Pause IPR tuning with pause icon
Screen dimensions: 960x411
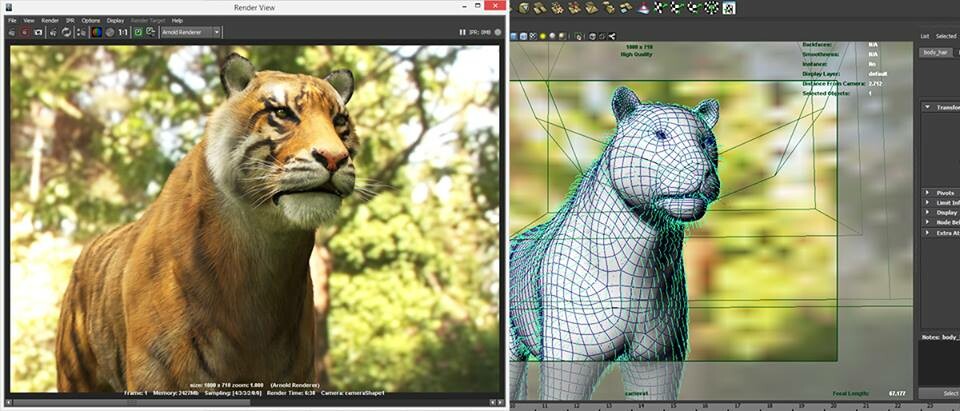point(463,32)
